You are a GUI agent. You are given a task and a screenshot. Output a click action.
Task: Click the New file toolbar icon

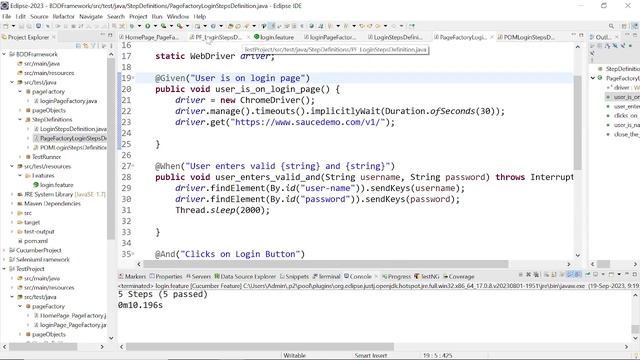(6, 26)
